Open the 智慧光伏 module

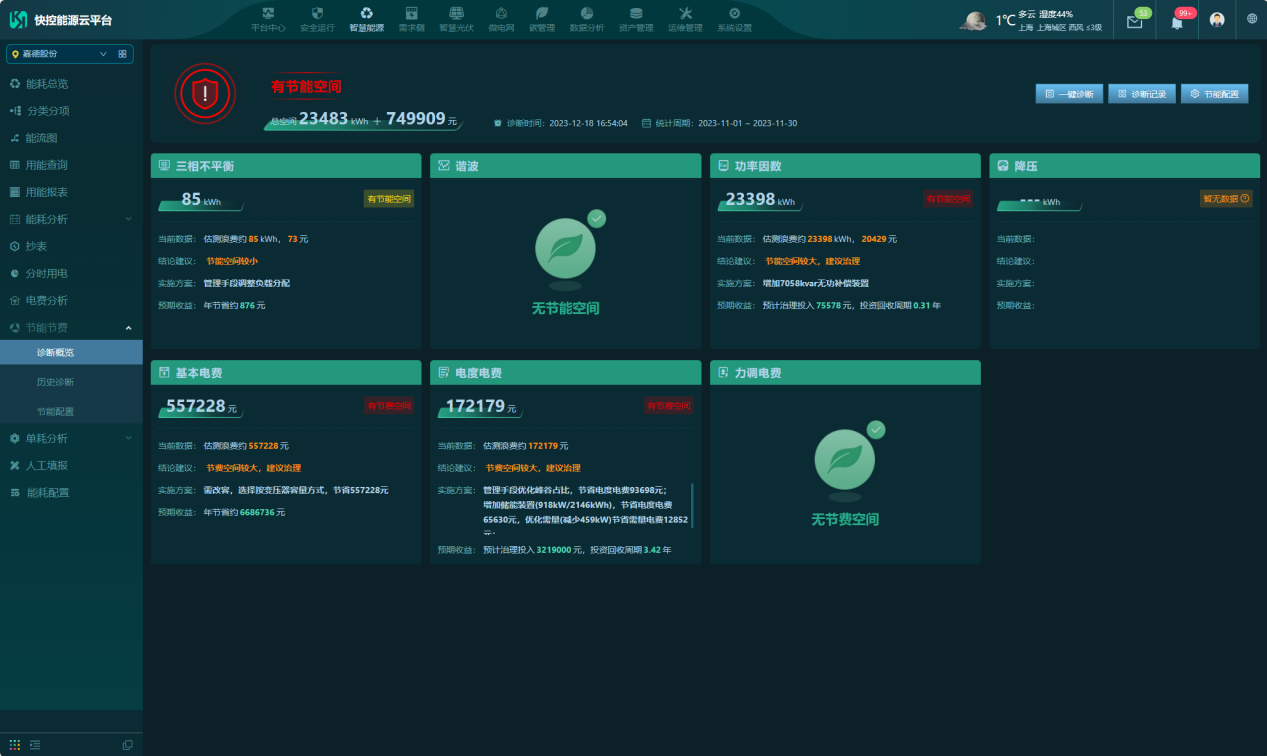[x=456, y=19]
